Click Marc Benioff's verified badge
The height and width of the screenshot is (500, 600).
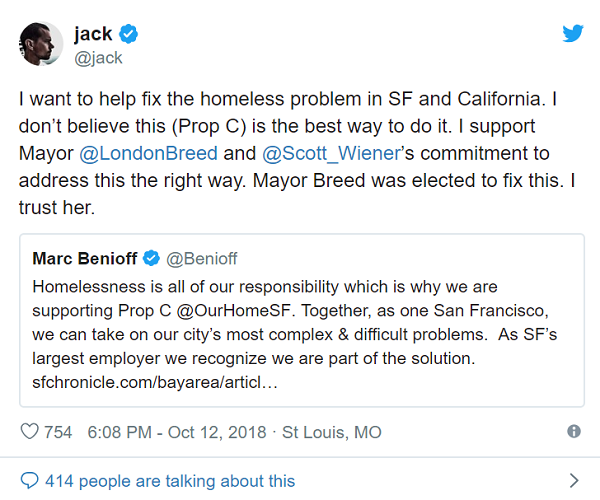pyautogui.click(x=151, y=259)
